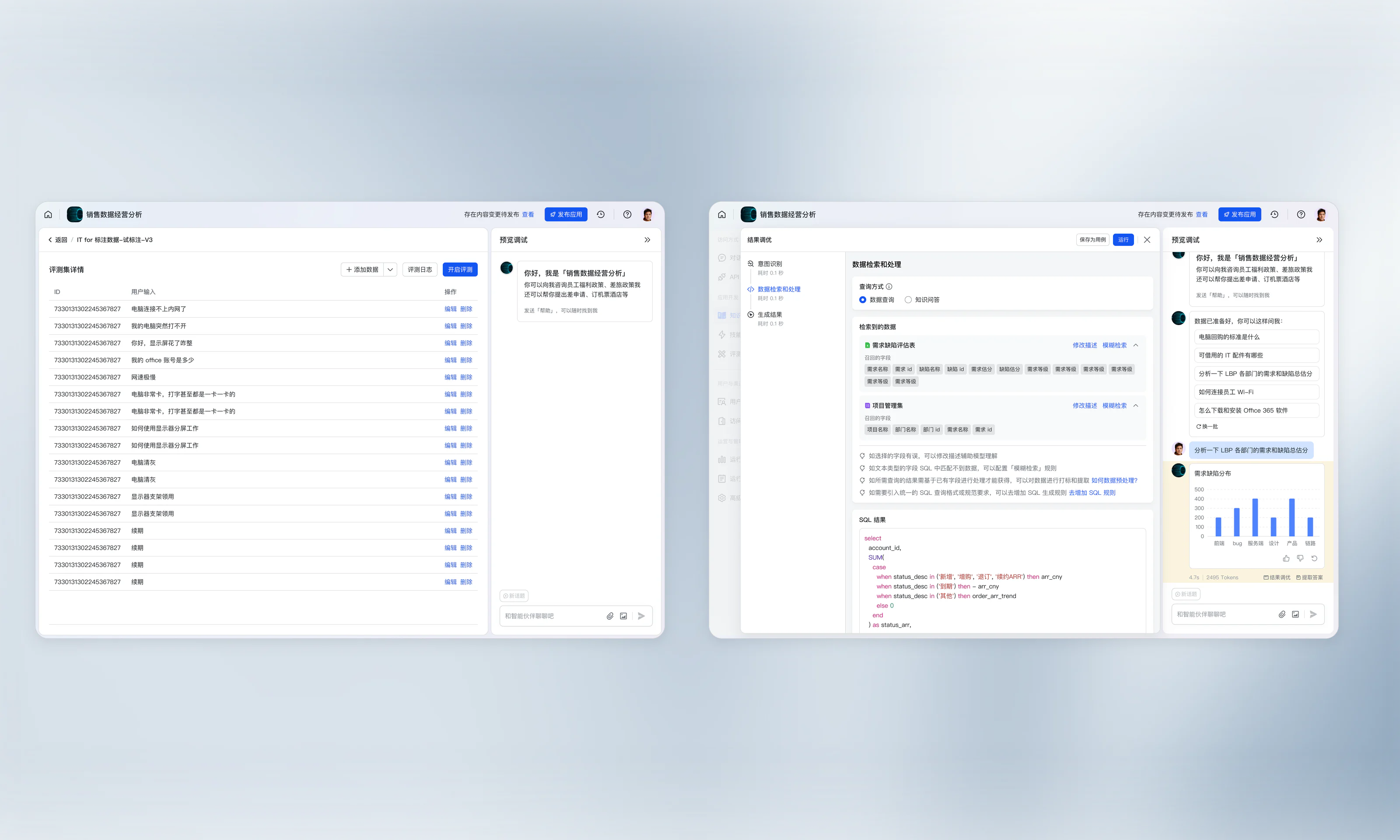Open 评测日志

(420, 270)
